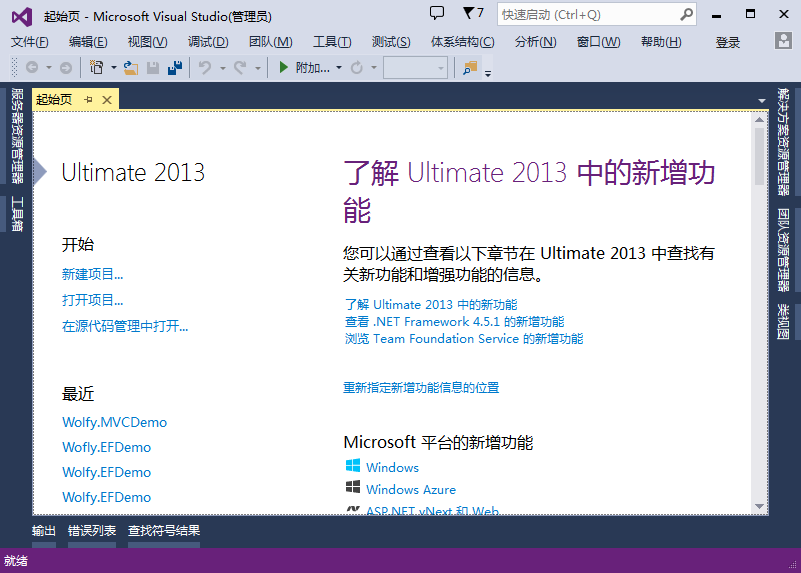Image resolution: width=801 pixels, height=573 pixels.
Task: Open the 测试(S) menu
Action: (x=391, y=42)
